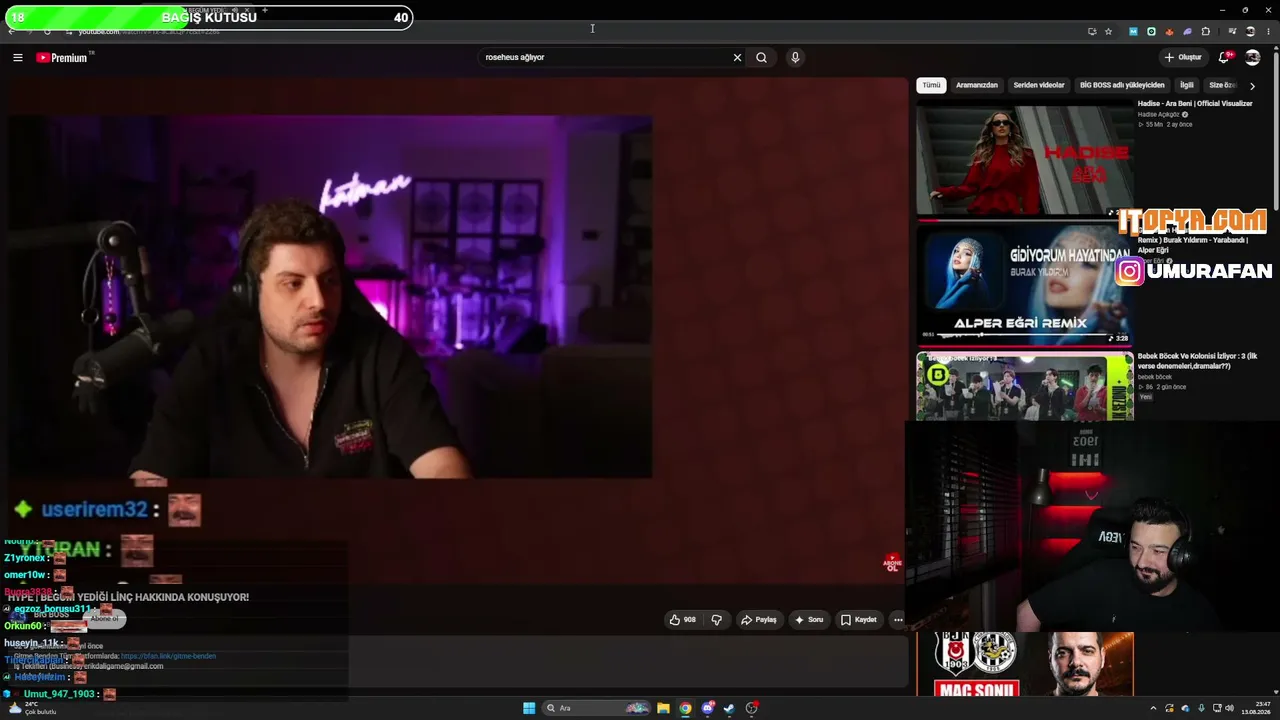
Task: Select the Tümü filter chip
Action: coord(931,86)
